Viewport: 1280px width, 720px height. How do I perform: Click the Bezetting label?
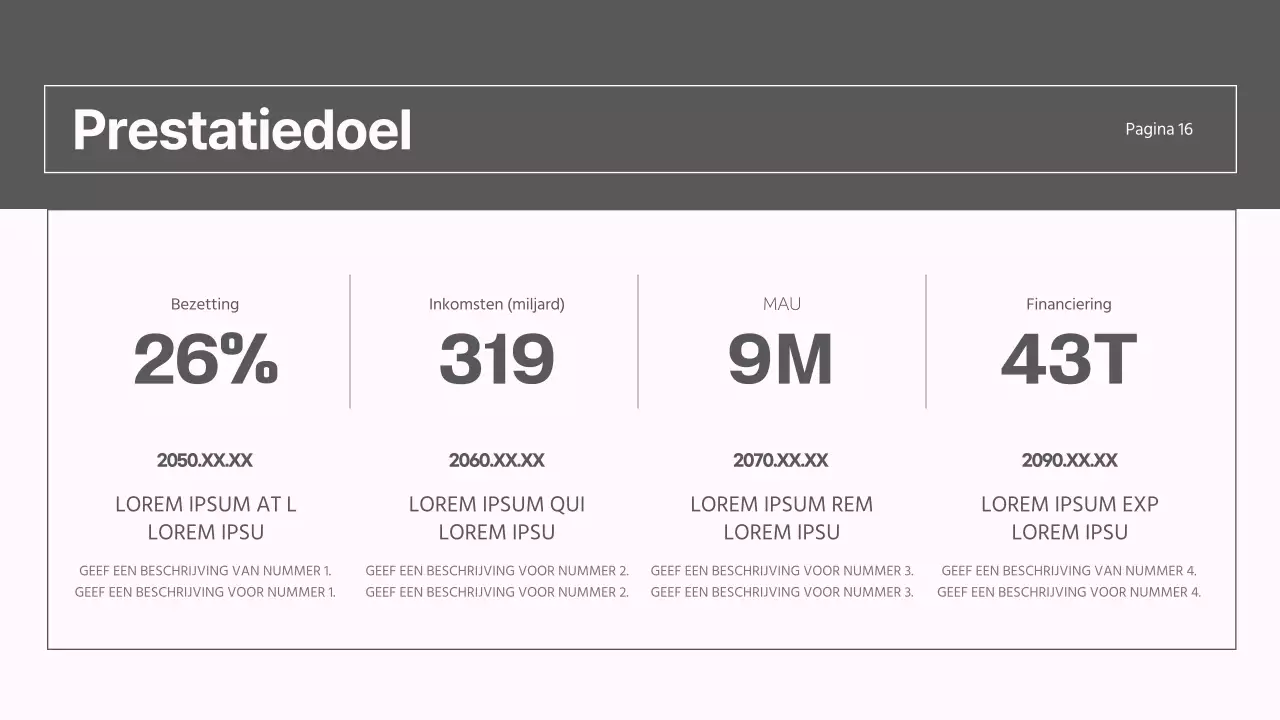click(x=205, y=304)
